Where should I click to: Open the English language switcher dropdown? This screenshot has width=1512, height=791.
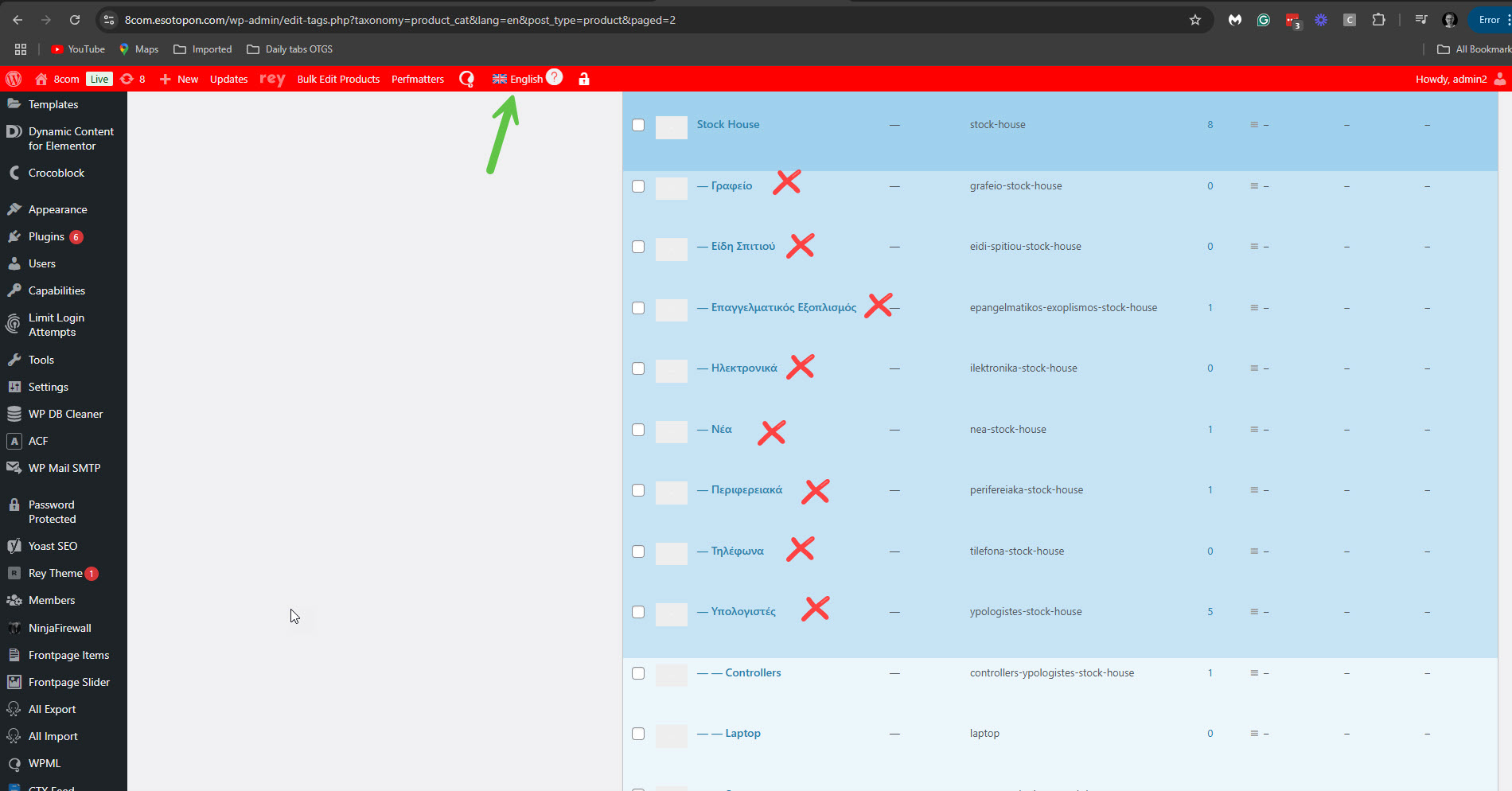pos(517,79)
